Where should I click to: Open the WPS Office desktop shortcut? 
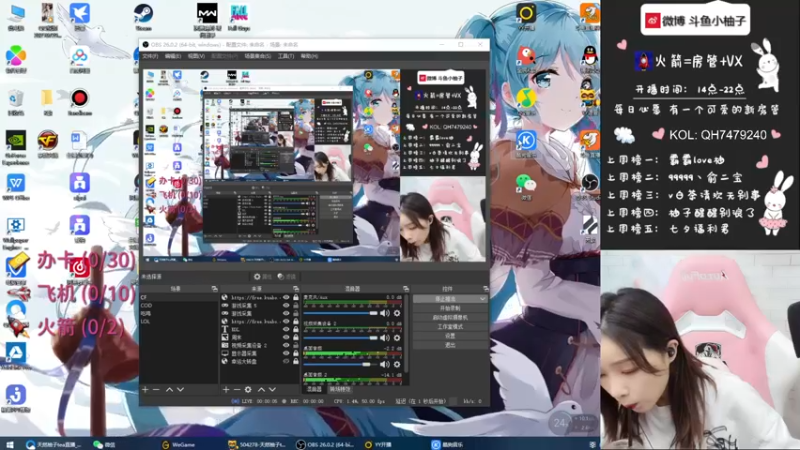click(16, 187)
